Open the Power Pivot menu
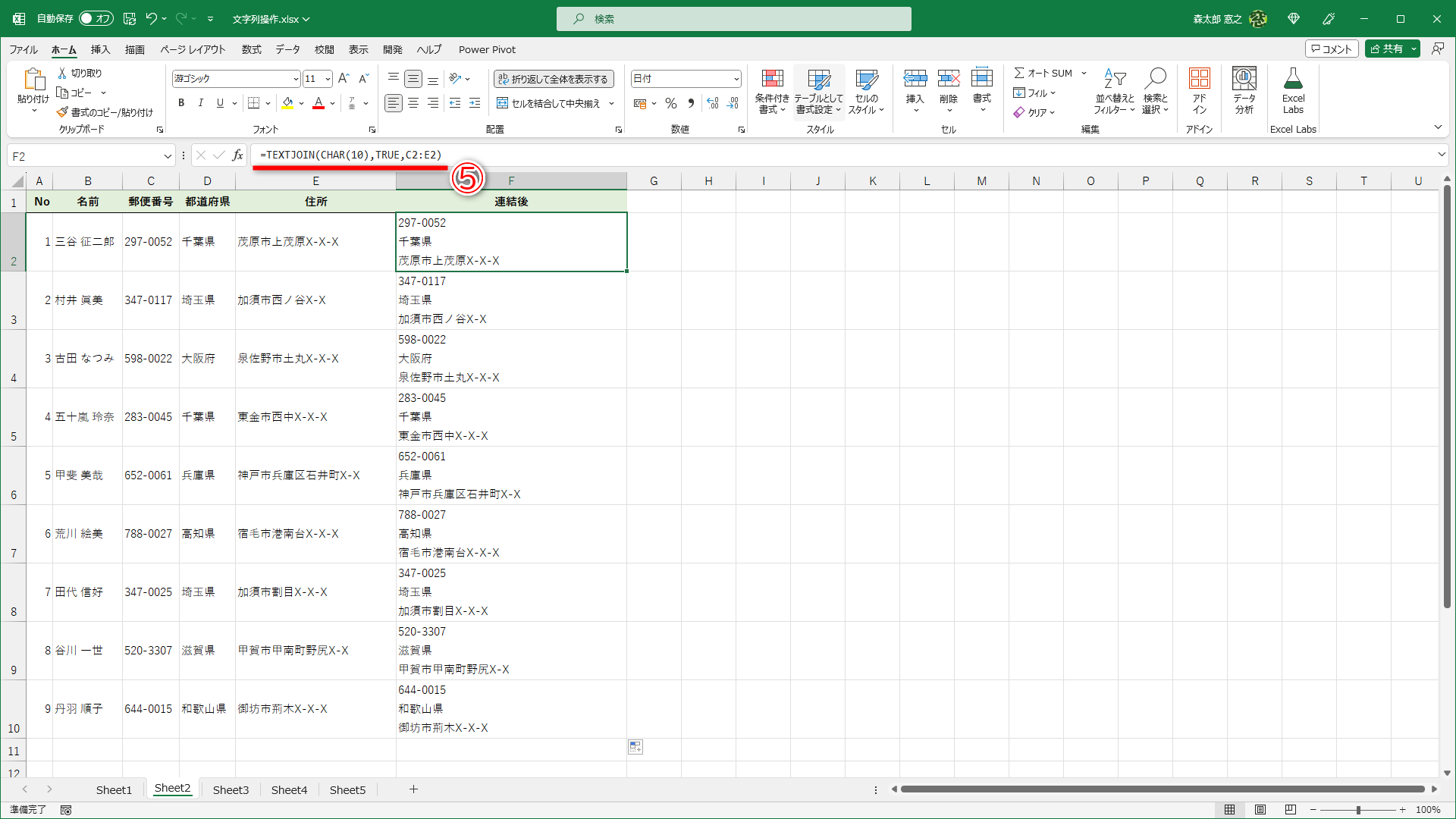The height and width of the screenshot is (819, 1456). [487, 49]
